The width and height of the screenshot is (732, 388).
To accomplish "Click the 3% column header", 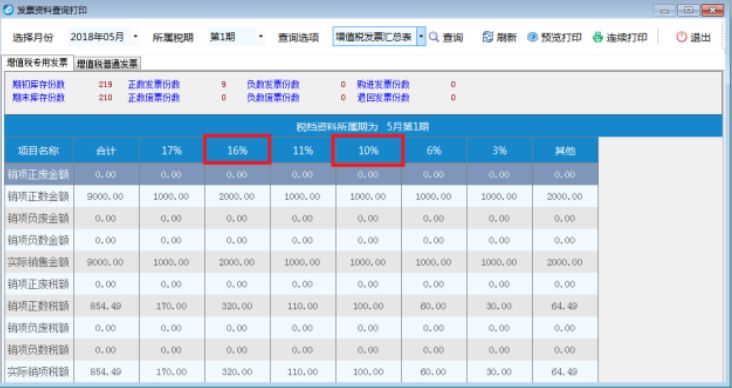I will [x=499, y=150].
